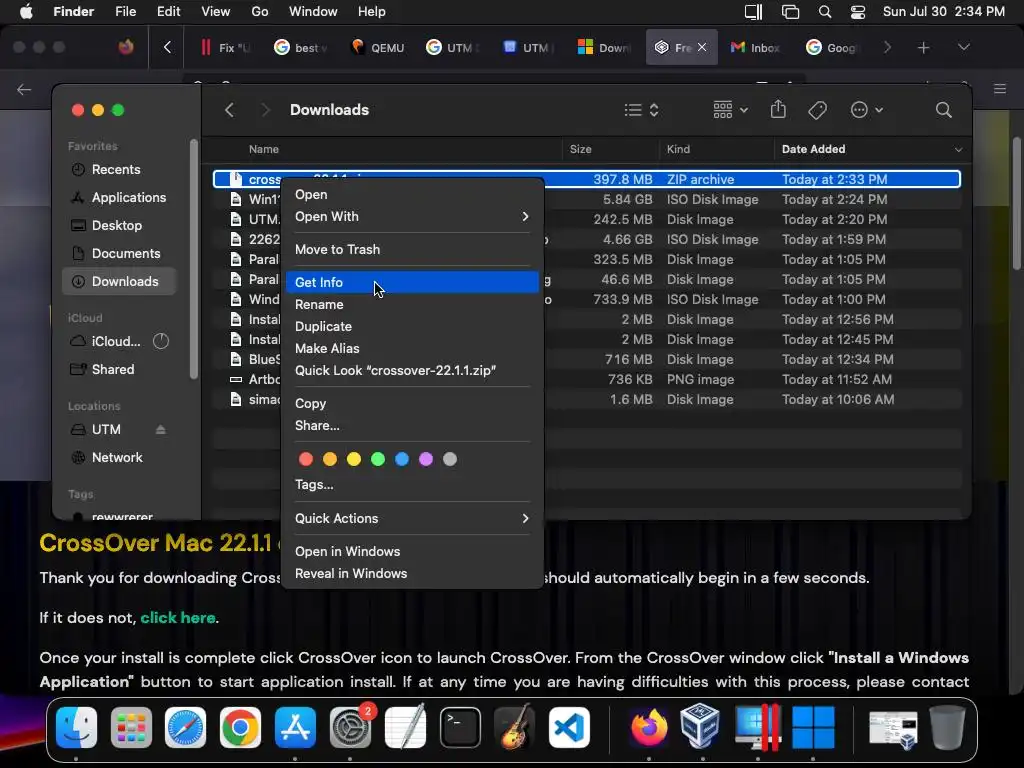Open Applications in Finder sidebar

(119, 197)
